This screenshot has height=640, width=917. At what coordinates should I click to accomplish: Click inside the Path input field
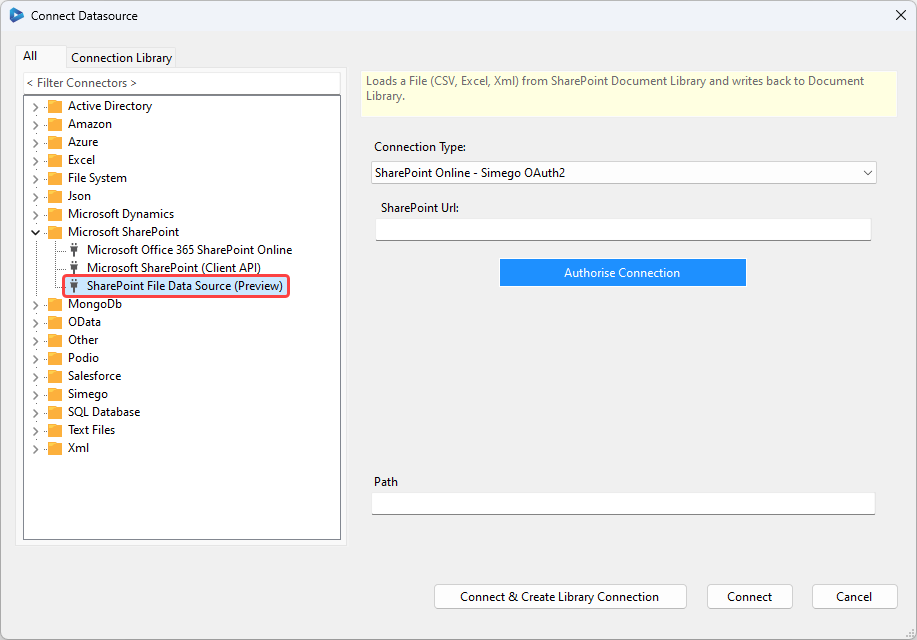622,503
